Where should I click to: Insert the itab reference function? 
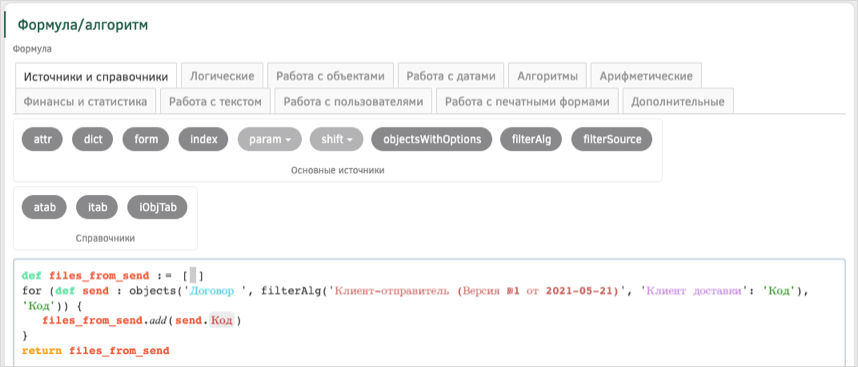97,207
